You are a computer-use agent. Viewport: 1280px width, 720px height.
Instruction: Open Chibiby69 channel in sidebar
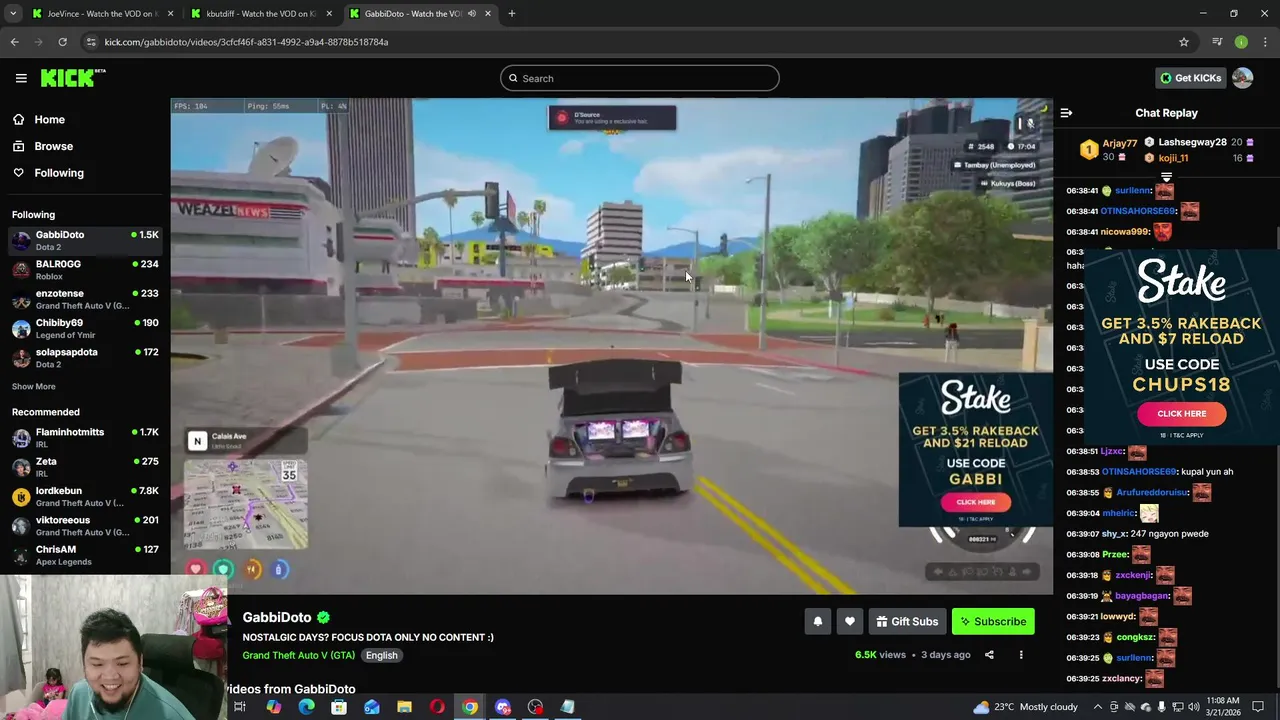pos(85,328)
